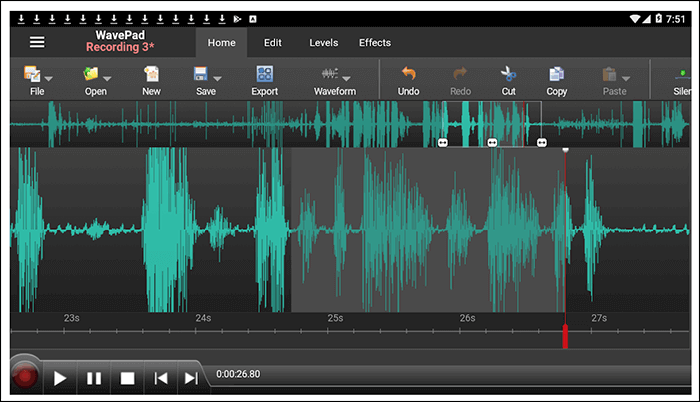Image resolution: width=700 pixels, height=402 pixels.
Task: Play the recording
Action: [60, 378]
